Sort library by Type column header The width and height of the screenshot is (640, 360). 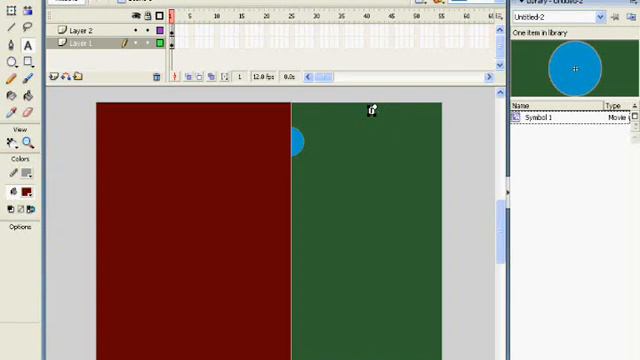617,106
